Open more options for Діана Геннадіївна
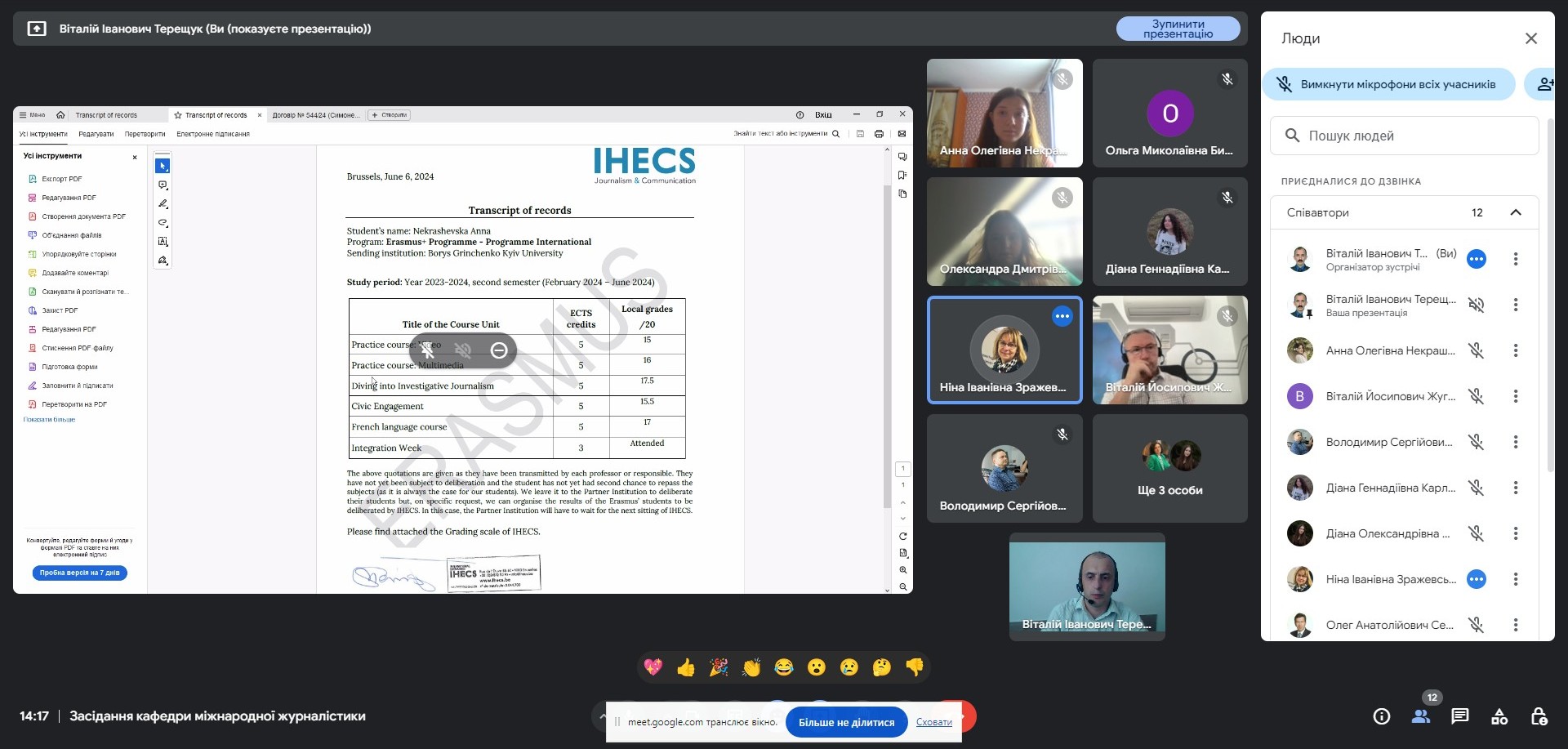The width and height of the screenshot is (1568, 749). [1516, 488]
